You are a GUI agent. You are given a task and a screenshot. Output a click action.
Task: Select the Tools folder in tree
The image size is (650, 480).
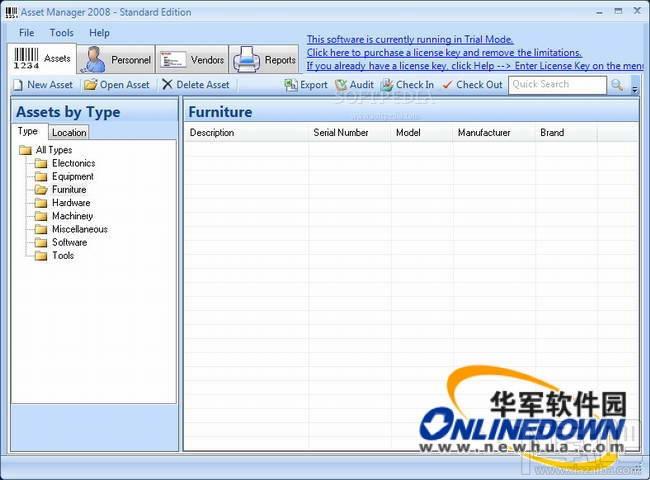click(54, 256)
